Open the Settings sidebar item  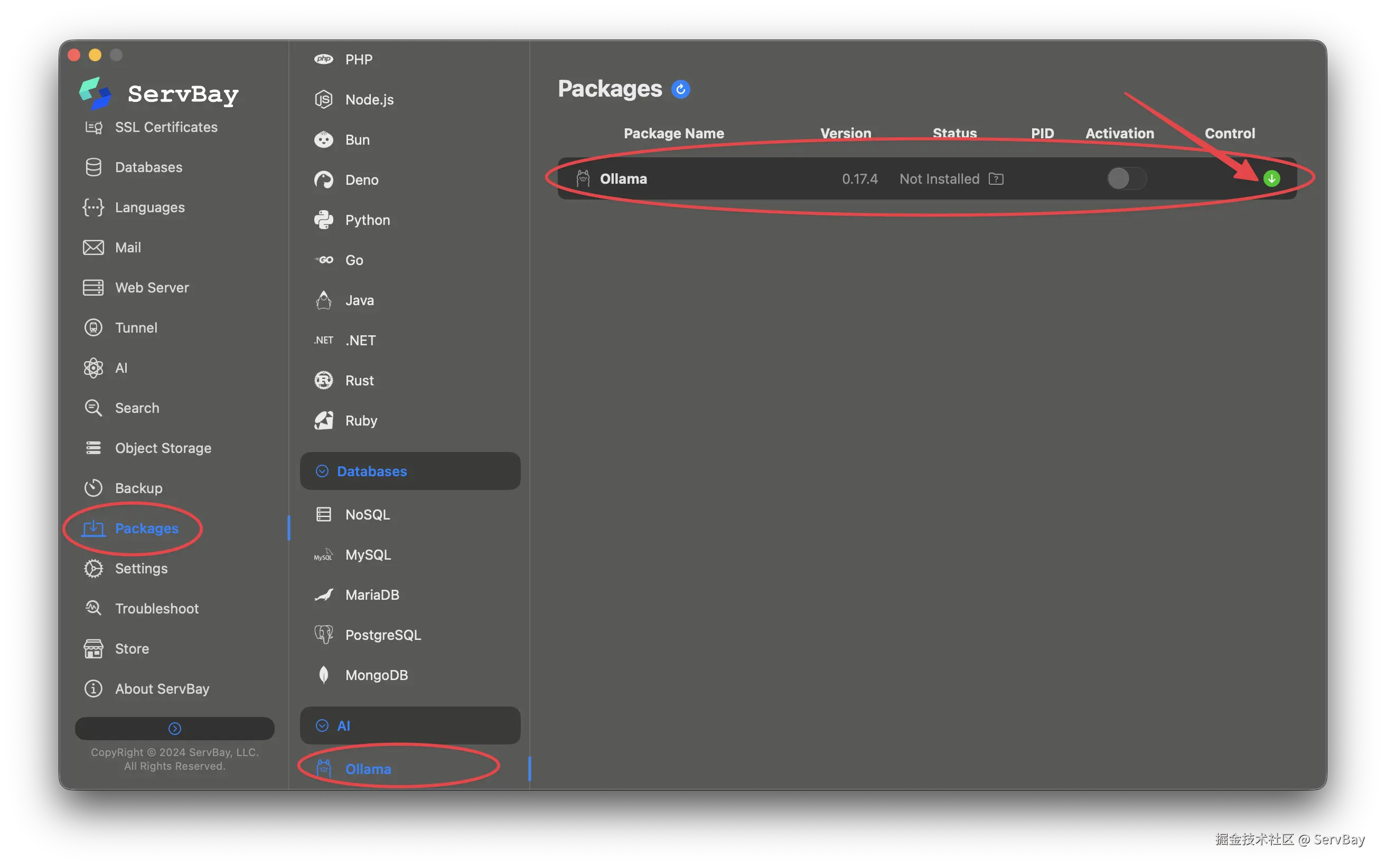coord(141,568)
